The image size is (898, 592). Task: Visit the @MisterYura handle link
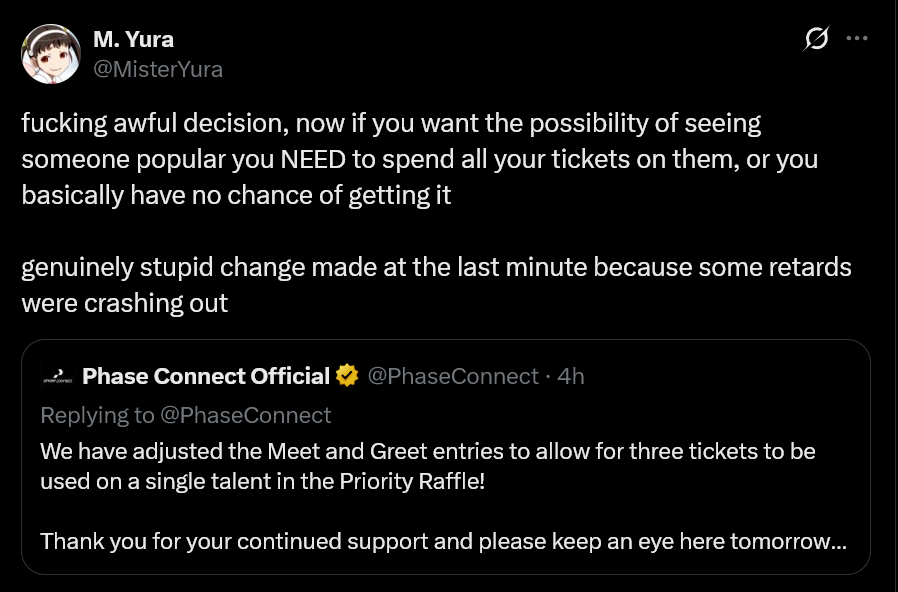click(x=158, y=69)
